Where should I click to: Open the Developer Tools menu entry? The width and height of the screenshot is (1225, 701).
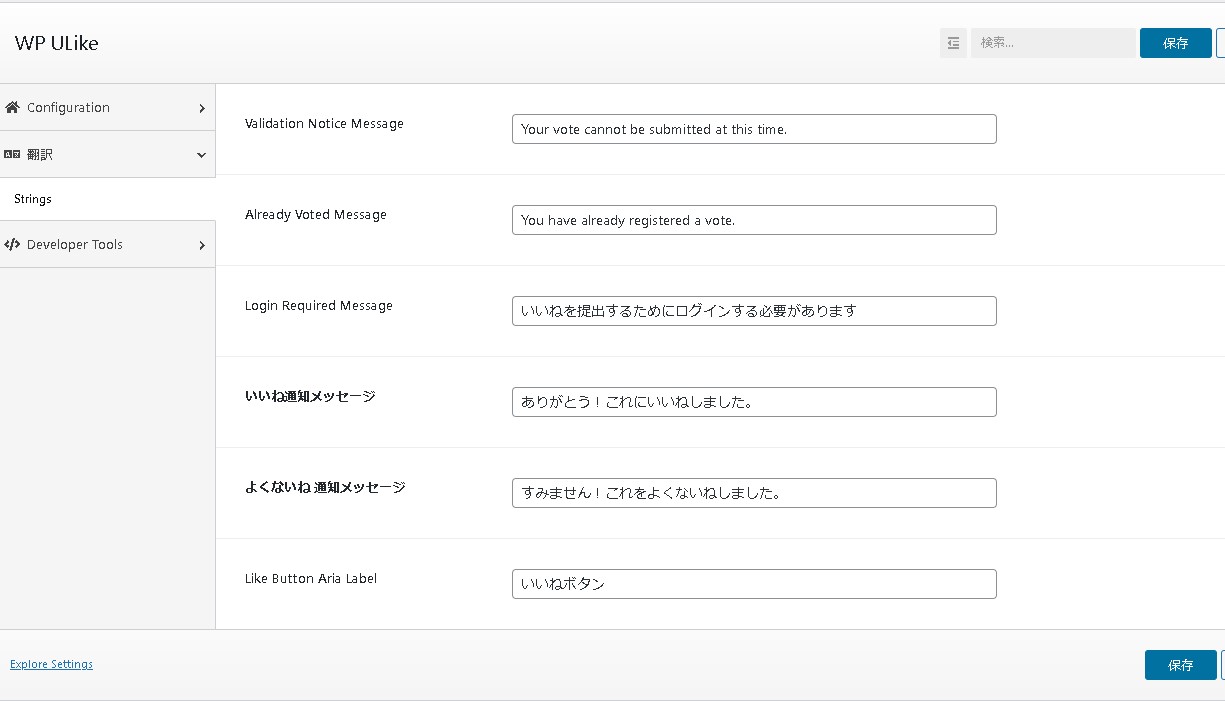click(75, 244)
